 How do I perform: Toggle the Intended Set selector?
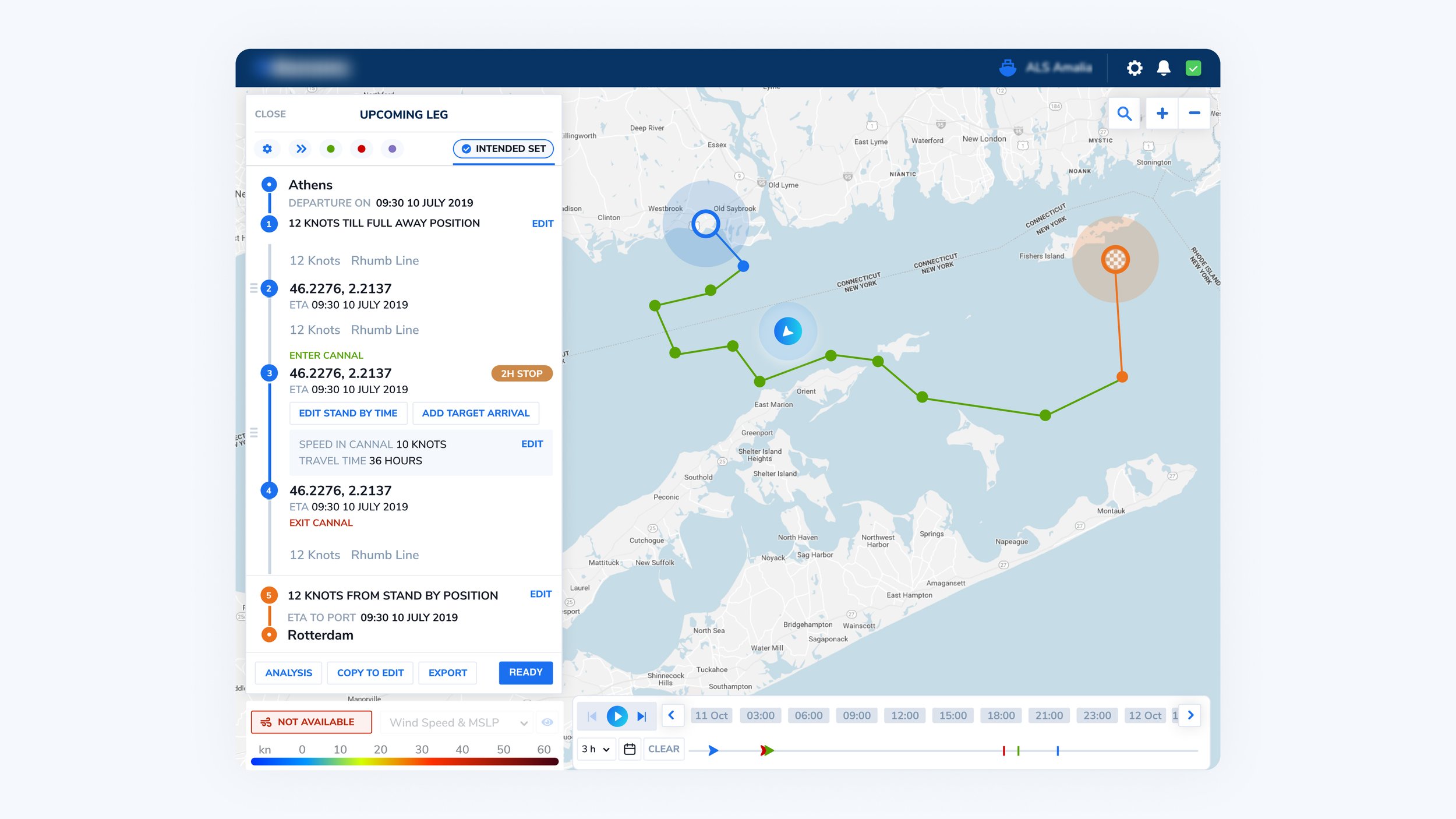(503, 149)
